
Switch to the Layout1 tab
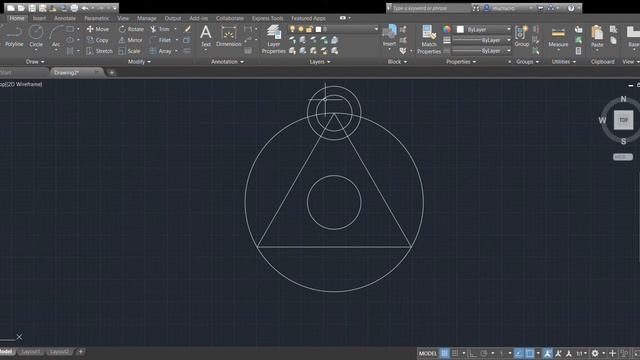(x=31, y=352)
